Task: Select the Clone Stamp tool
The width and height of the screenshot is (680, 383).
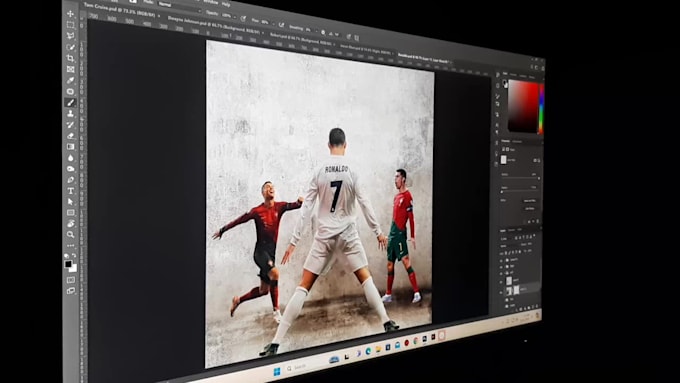Action: pyautogui.click(x=70, y=114)
